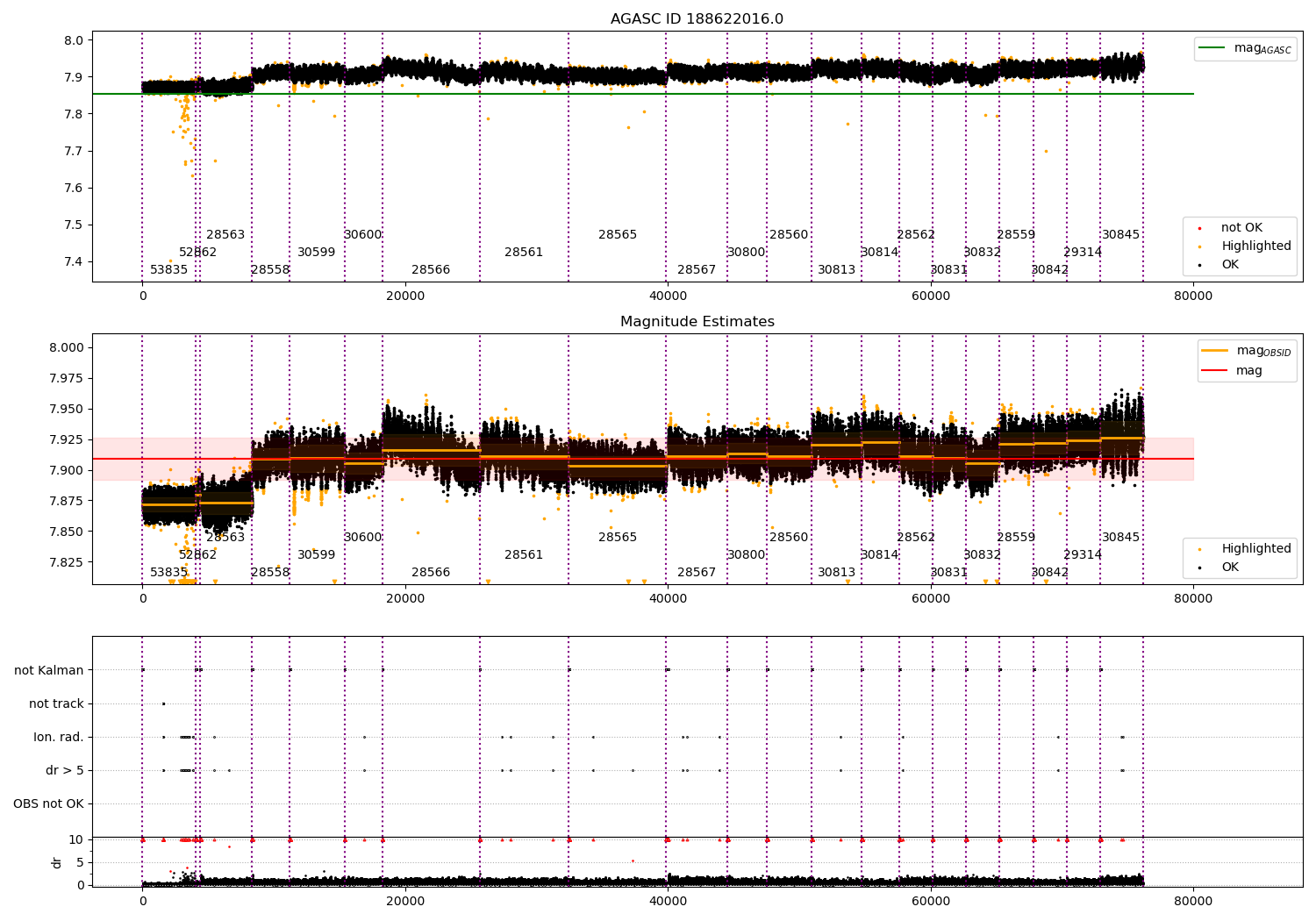Click obsid label 30832 in top plot

pyautogui.click(x=983, y=253)
